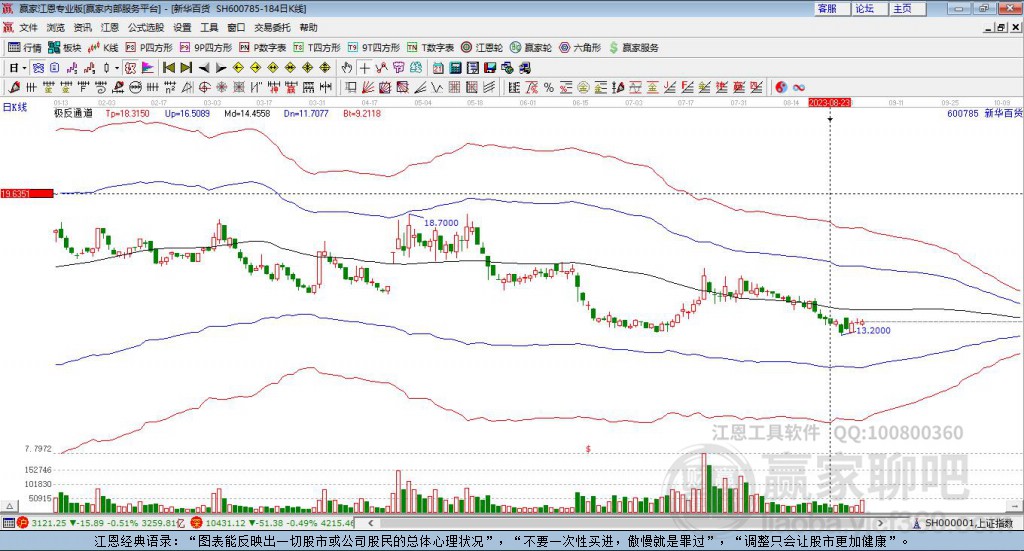Open the calculator icon
This screenshot has width=1024, height=551.
[x=455, y=68]
